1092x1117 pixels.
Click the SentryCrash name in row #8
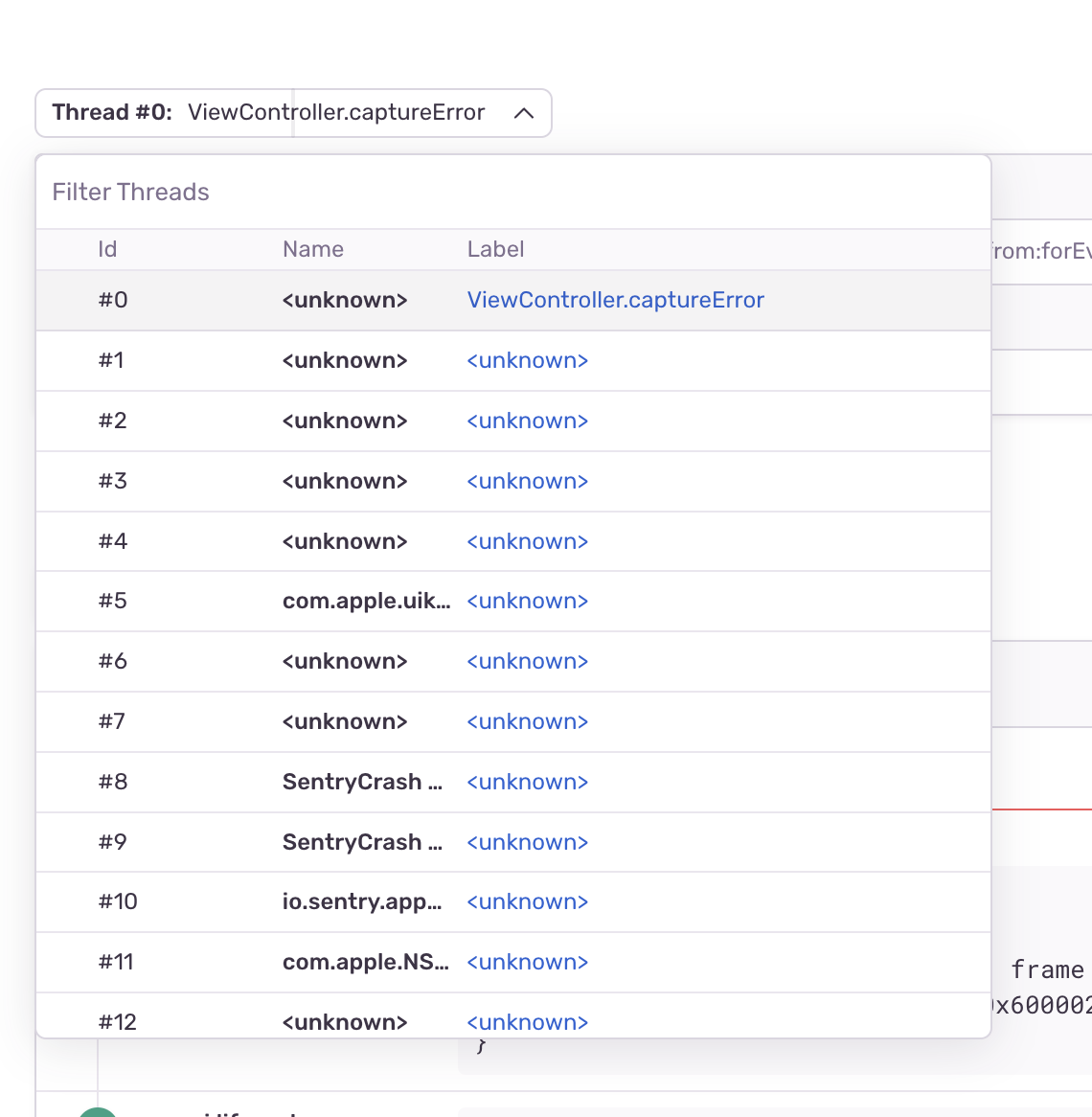pyautogui.click(x=362, y=782)
